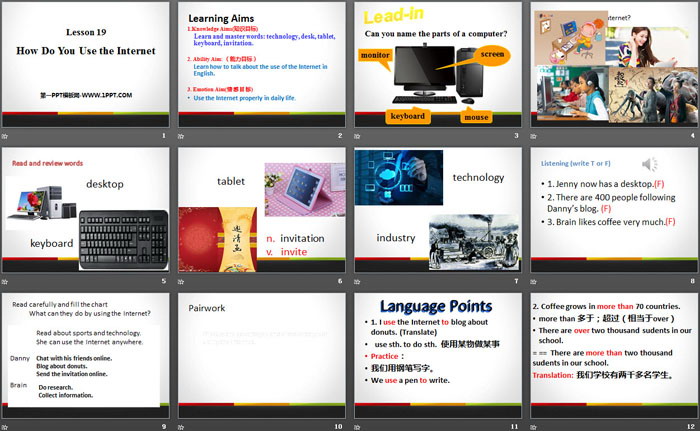Click the orange 'keyboard' label on slide 3
Viewport: 700px width, 431px height.
coord(408,116)
